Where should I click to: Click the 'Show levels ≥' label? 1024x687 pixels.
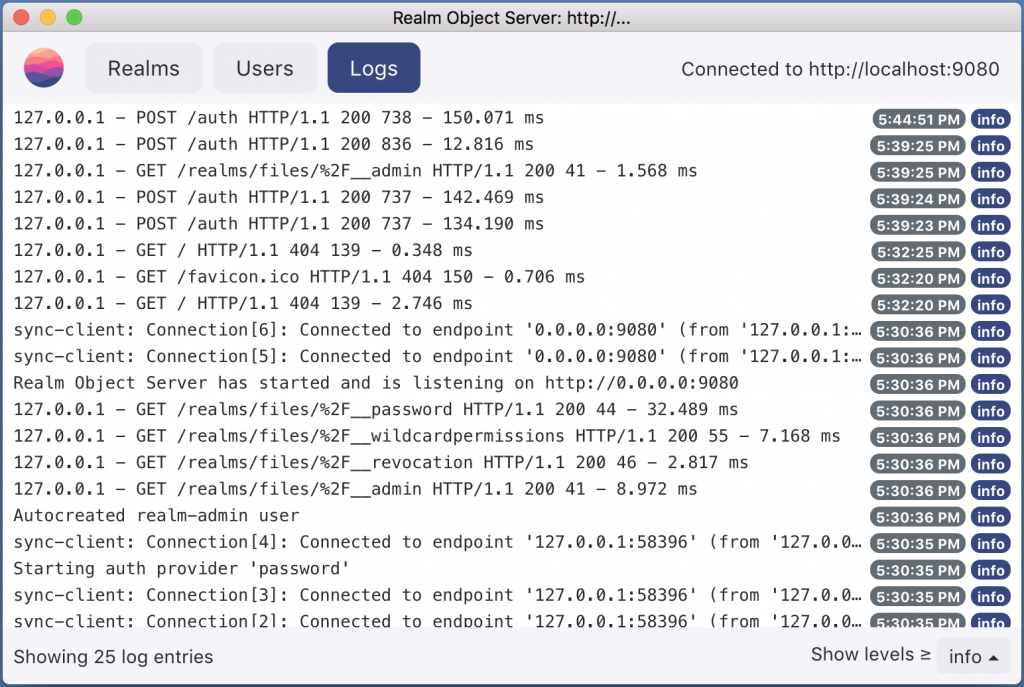pos(870,654)
